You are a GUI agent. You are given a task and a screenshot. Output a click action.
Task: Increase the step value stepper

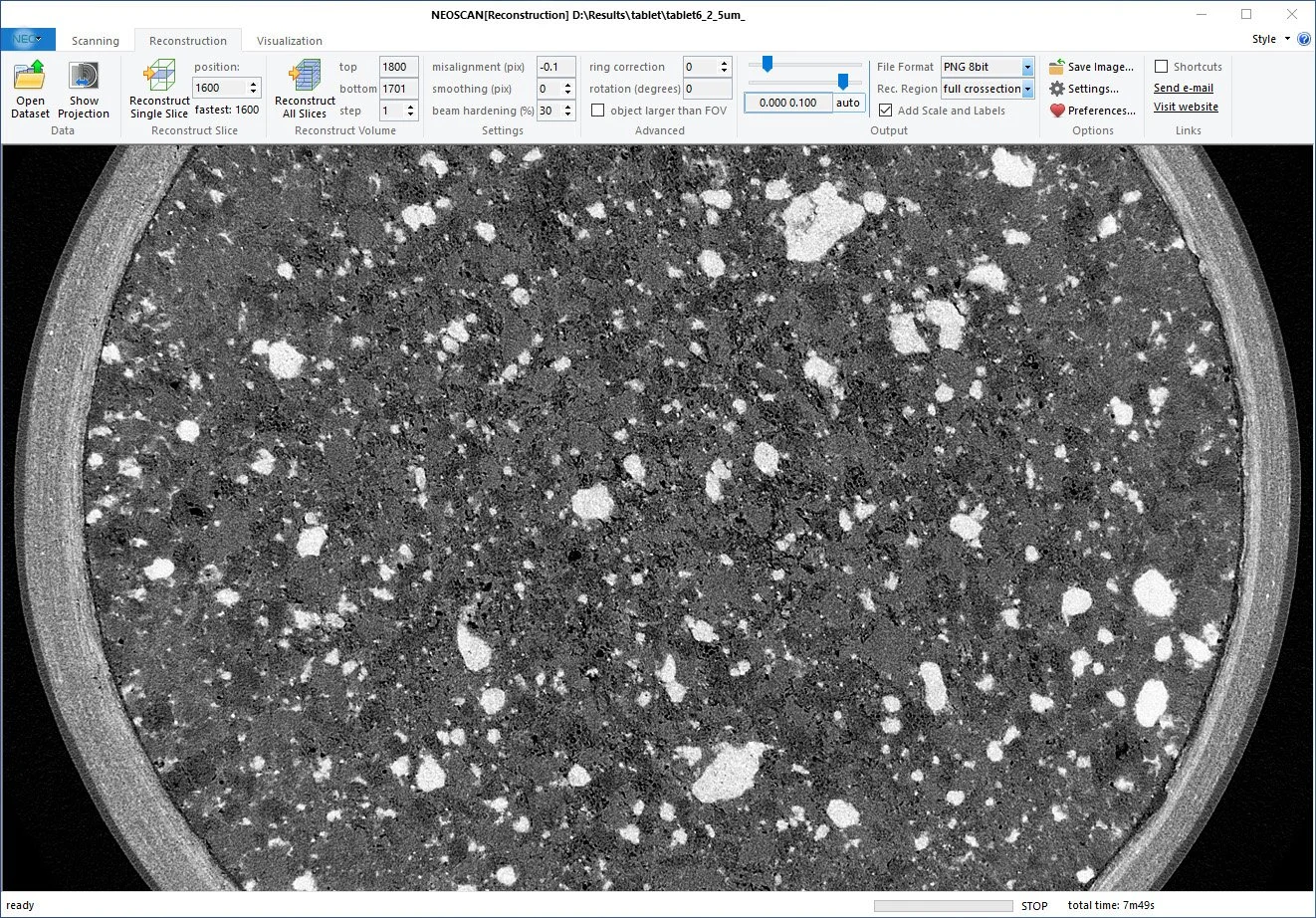[410, 107]
